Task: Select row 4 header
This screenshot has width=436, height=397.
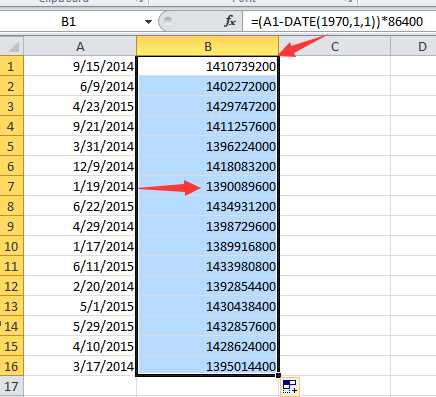Action: coord(12,126)
